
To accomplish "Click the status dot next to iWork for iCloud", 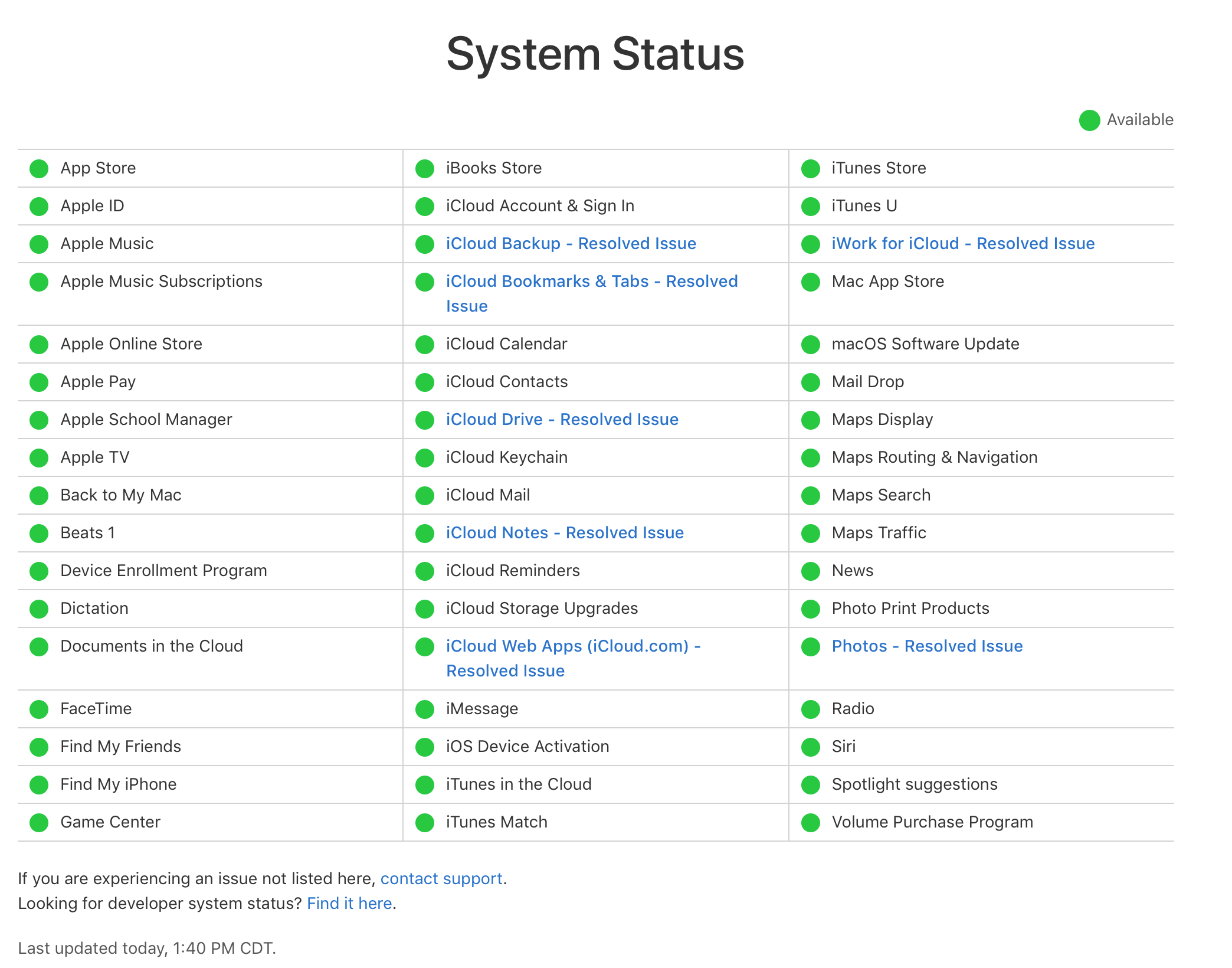I will (811, 244).
